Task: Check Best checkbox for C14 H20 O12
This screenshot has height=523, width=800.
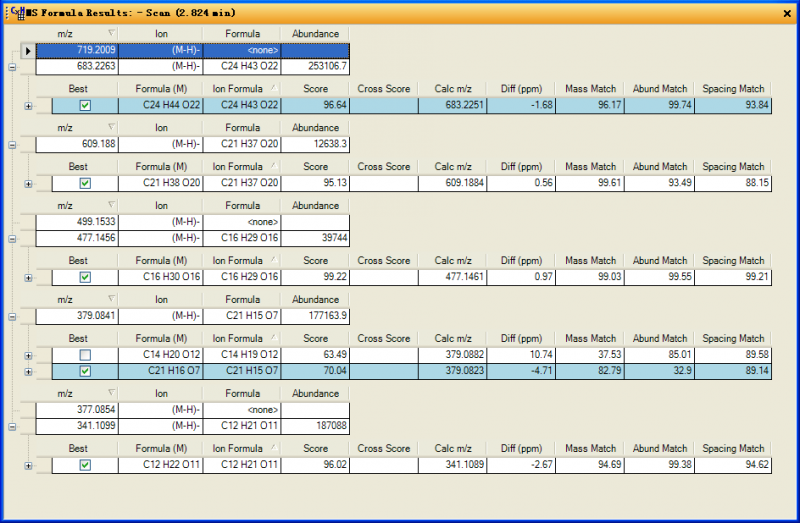Action: click(x=85, y=355)
